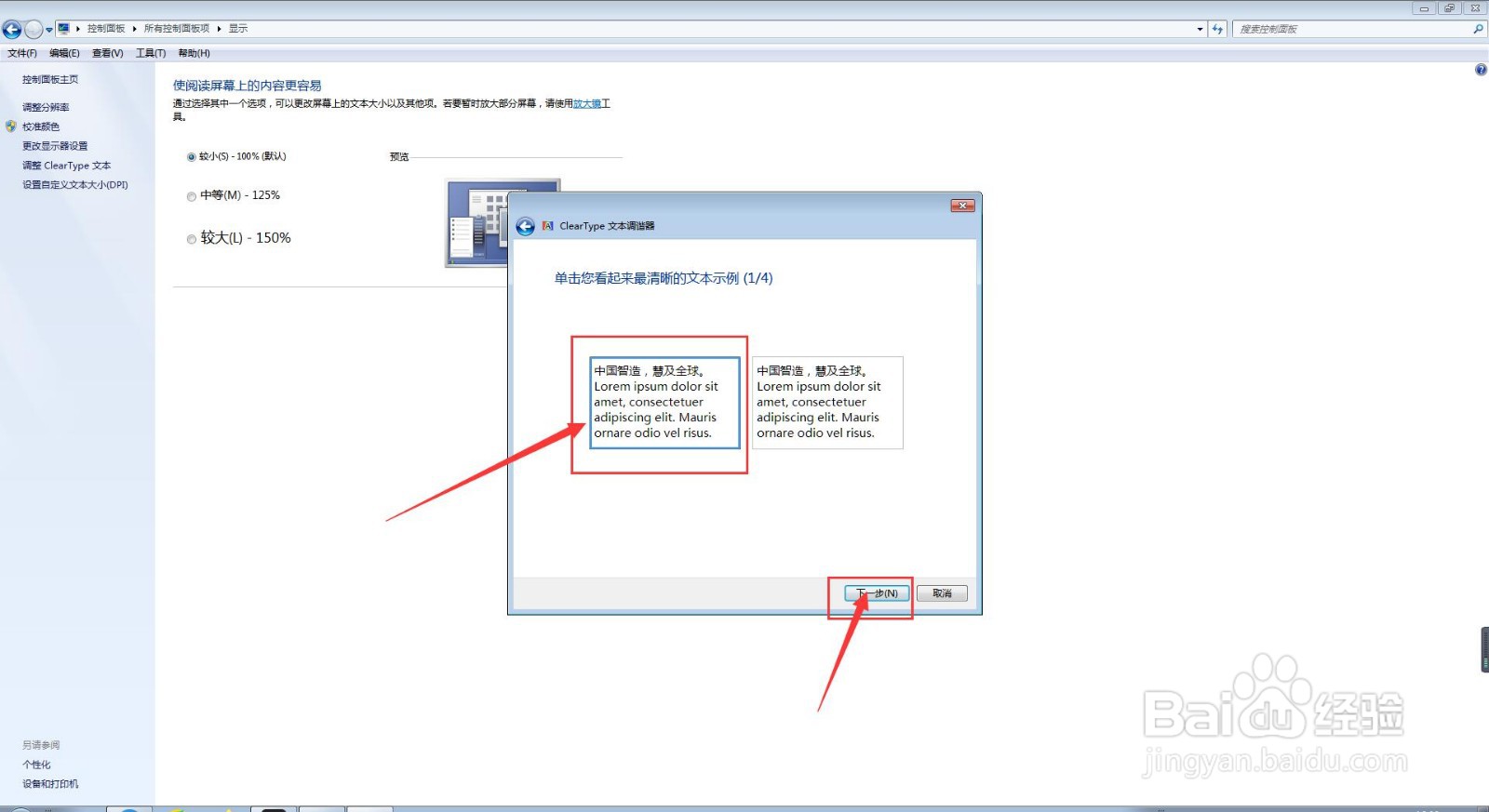Viewport: 1489px width, 812px height.
Task: Open 调整分辨率 sidebar link
Action: tap(46, 108)
